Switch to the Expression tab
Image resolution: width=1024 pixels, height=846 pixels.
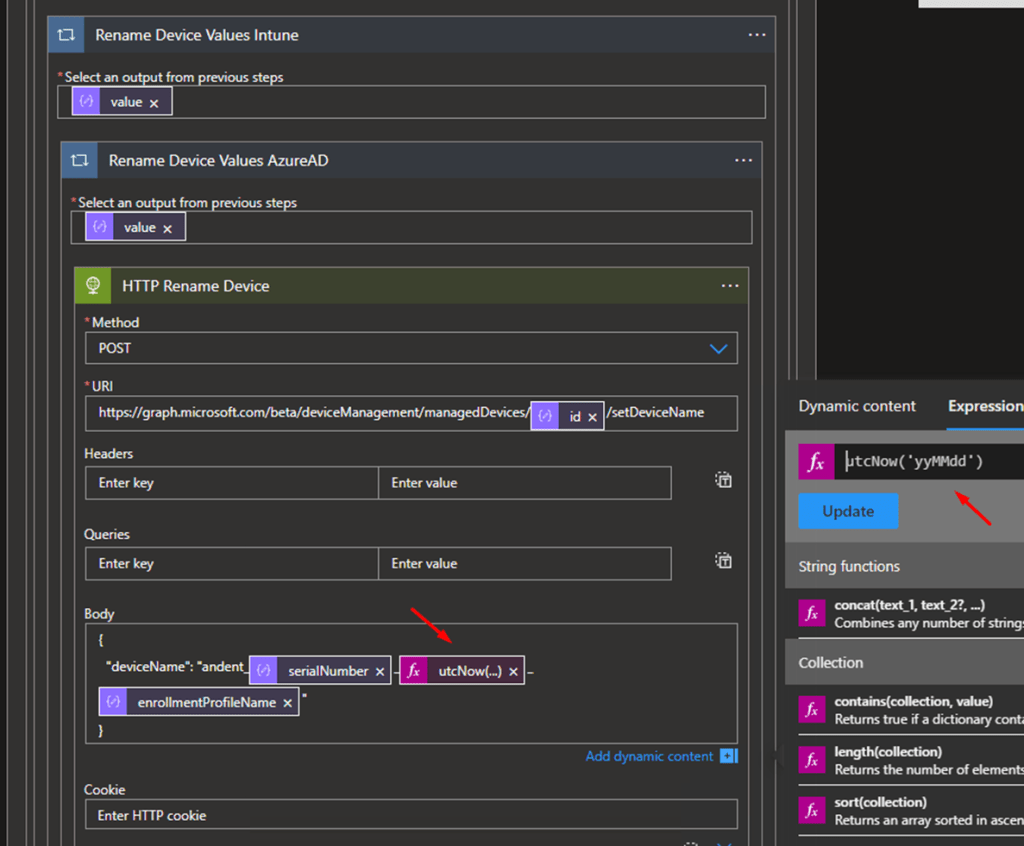[x=984, y=406]
